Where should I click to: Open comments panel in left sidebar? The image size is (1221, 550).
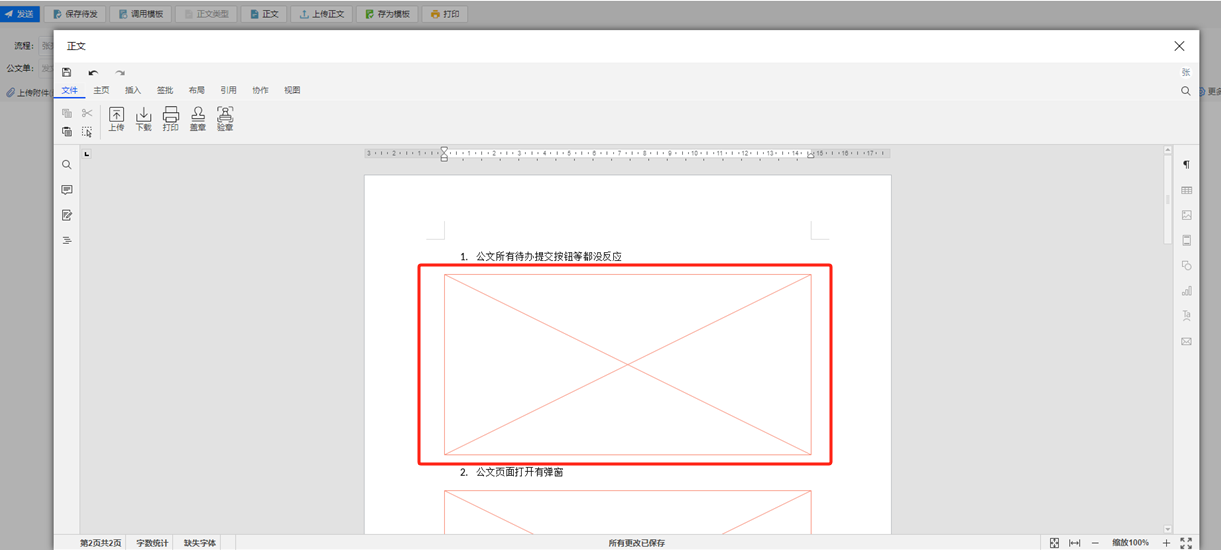[x=67, y=190]
